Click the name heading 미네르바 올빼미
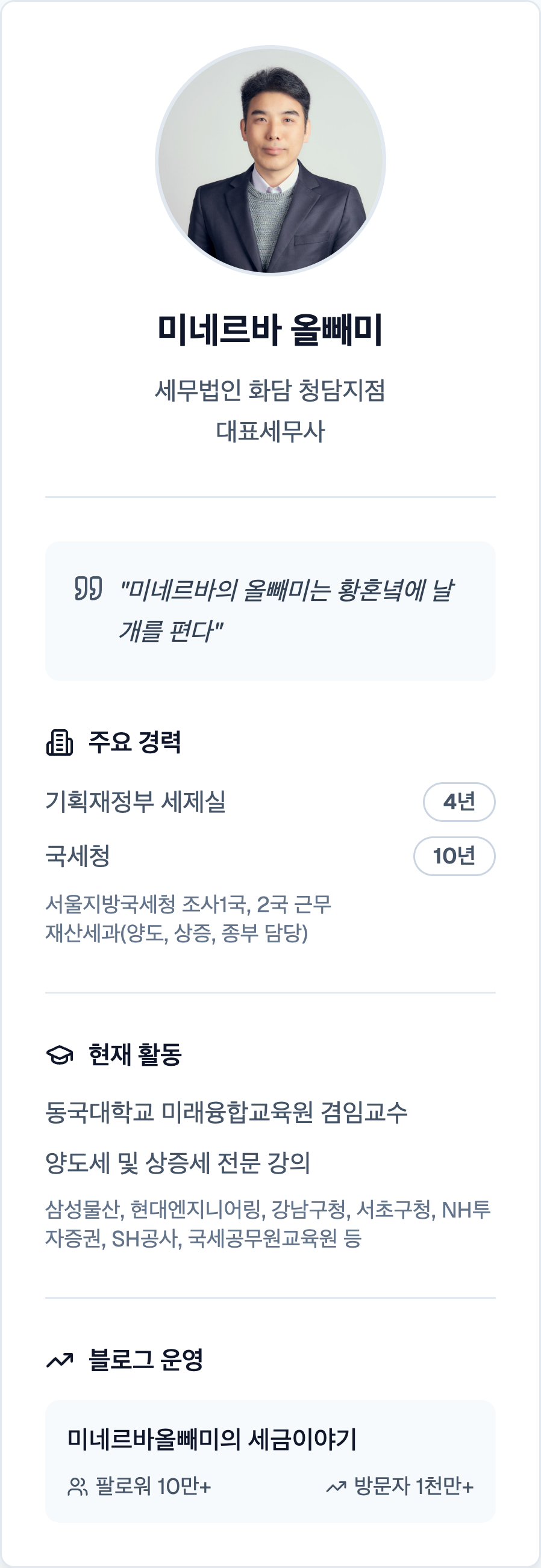This screenshot has height=1568, width=541. 270,329
